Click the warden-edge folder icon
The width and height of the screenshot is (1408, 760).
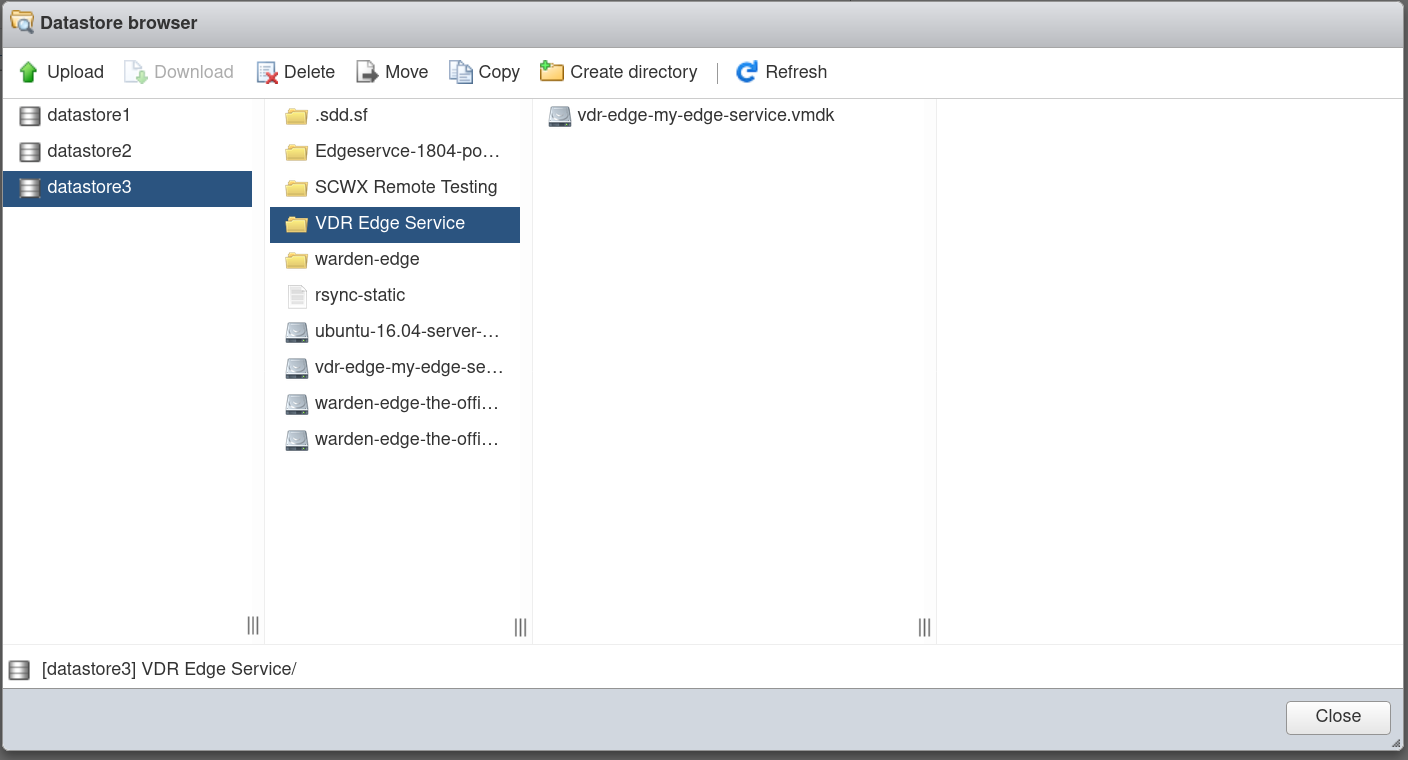296,260
